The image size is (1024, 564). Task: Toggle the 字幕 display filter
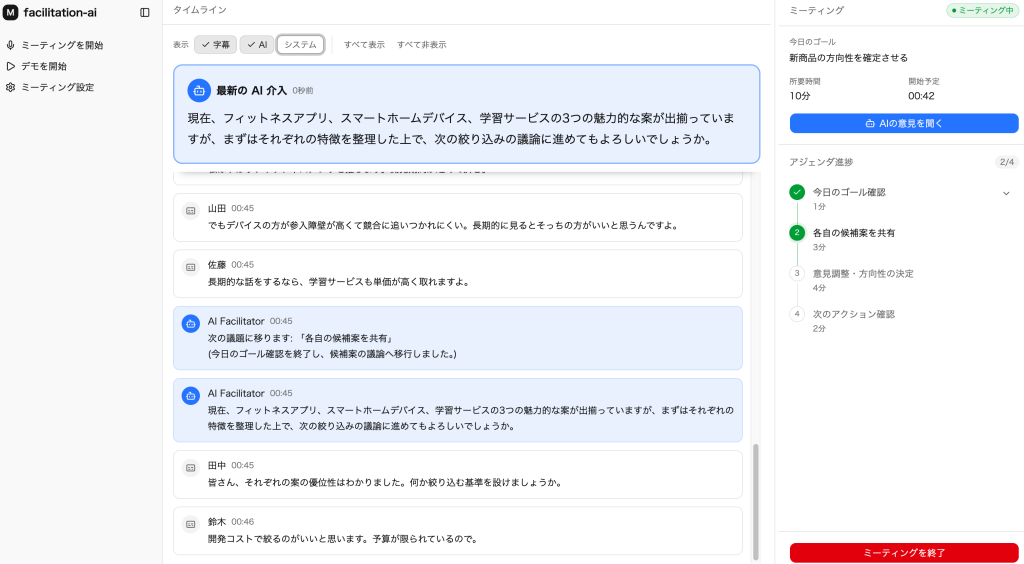[x=216, y=44]
